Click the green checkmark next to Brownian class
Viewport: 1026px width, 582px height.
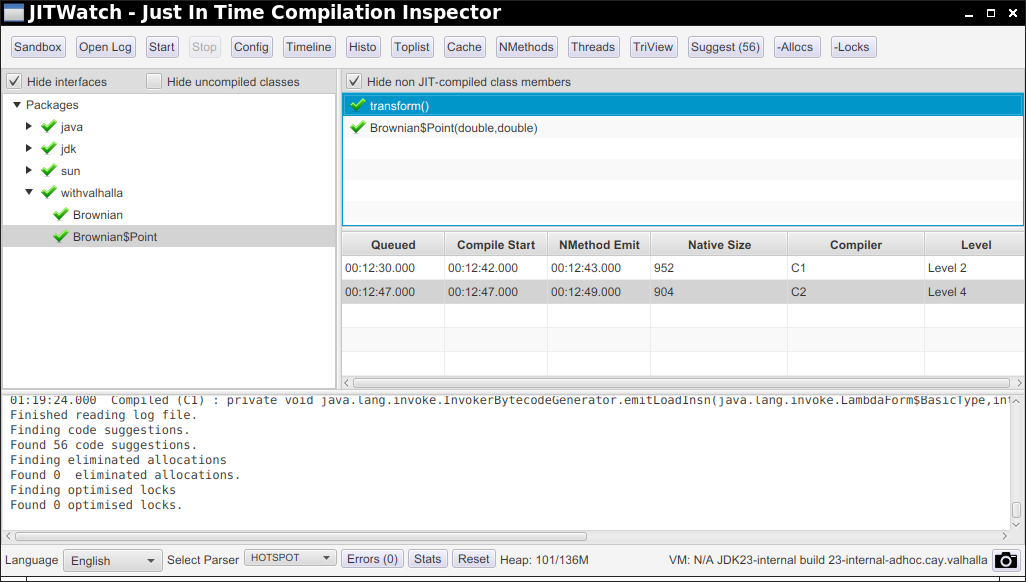pyautogui.click(x=60, y=215)
